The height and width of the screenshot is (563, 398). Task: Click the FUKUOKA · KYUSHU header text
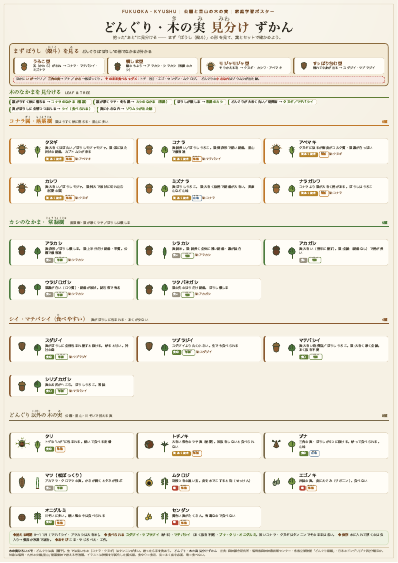click(149, 11)
